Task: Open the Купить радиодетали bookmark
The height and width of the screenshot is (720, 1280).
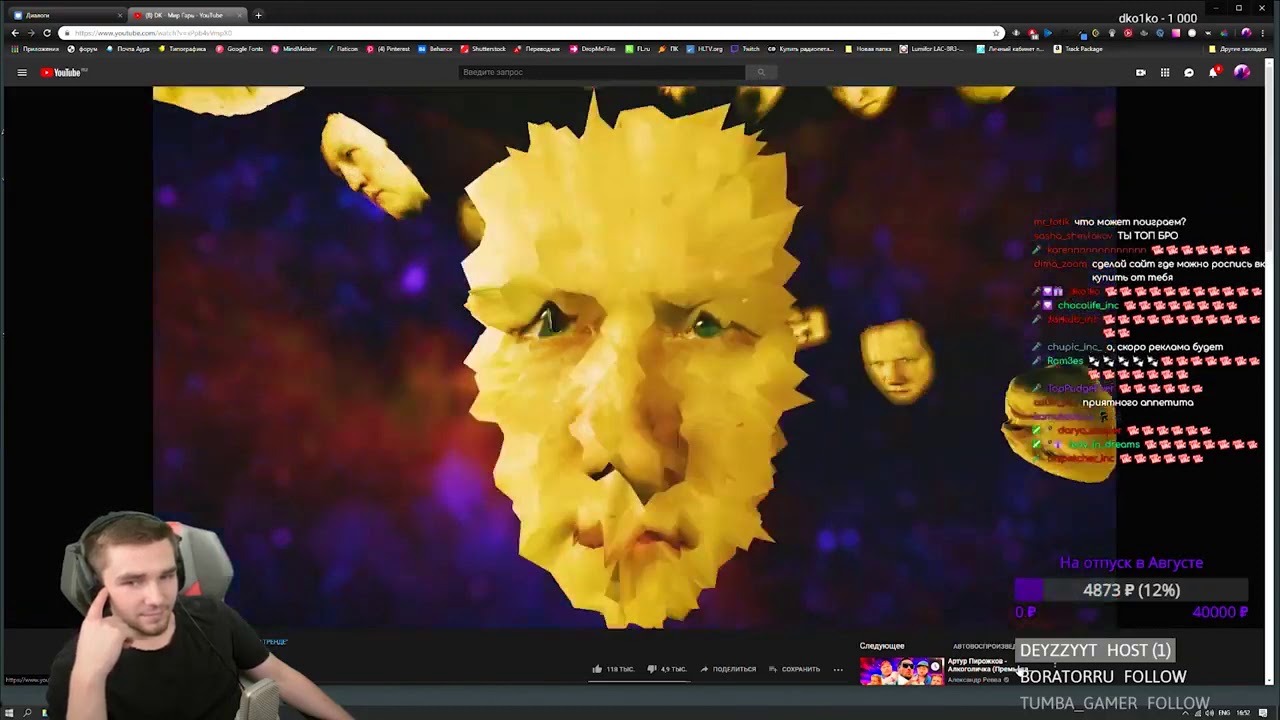Action: pos(802,48)
